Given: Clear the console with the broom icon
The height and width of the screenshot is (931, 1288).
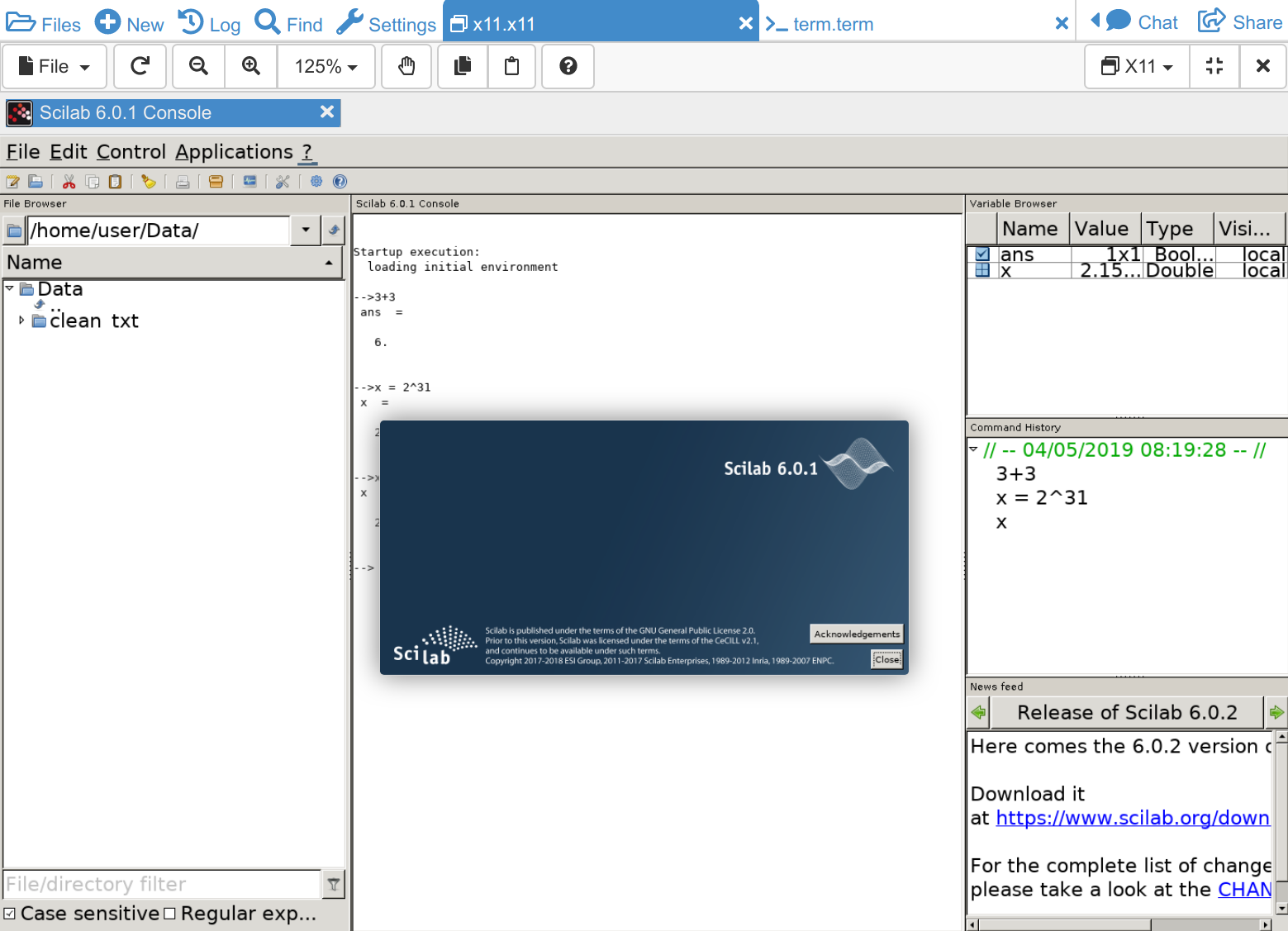Looking at the screenshot, I should [149, 182].
